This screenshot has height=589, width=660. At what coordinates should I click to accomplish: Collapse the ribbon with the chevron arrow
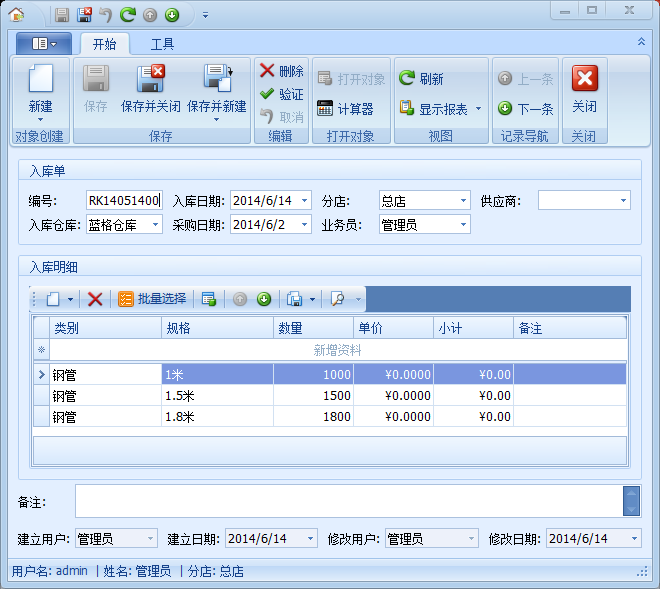coord(641,42)
